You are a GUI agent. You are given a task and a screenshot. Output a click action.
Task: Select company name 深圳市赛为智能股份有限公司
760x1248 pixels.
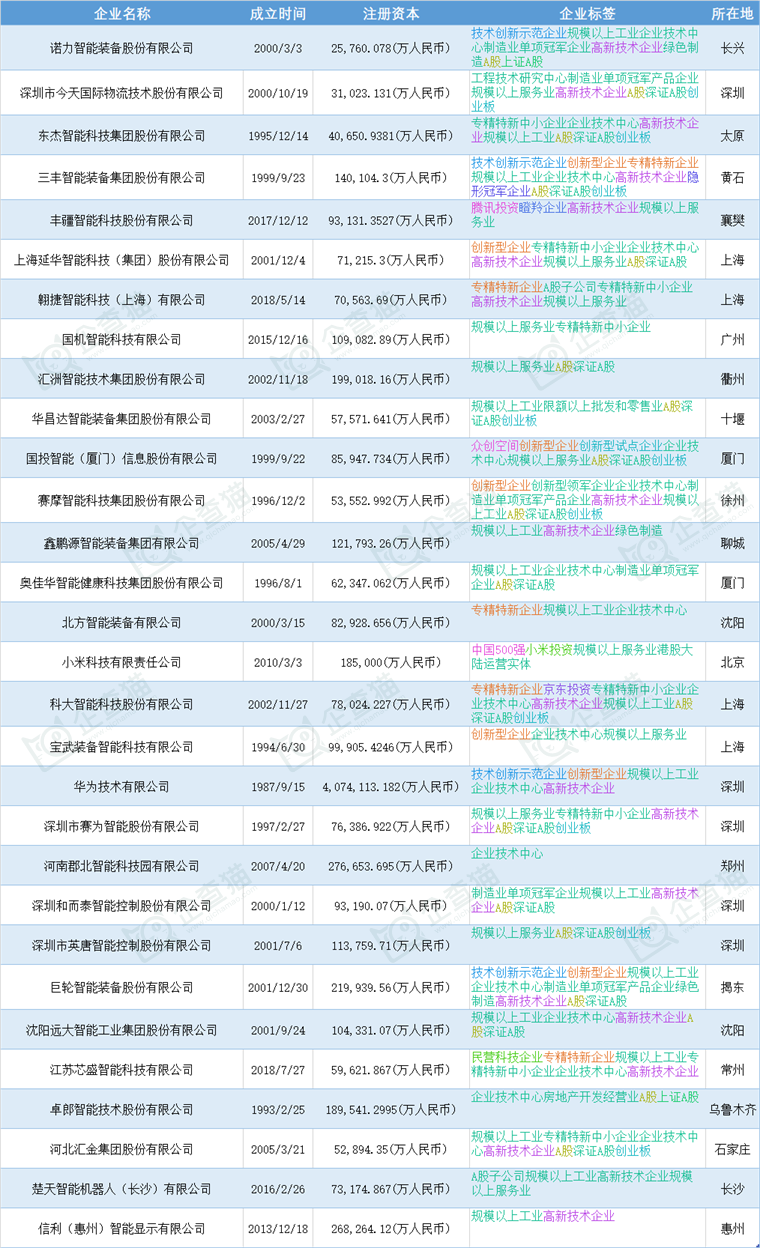tap(122, 826)
